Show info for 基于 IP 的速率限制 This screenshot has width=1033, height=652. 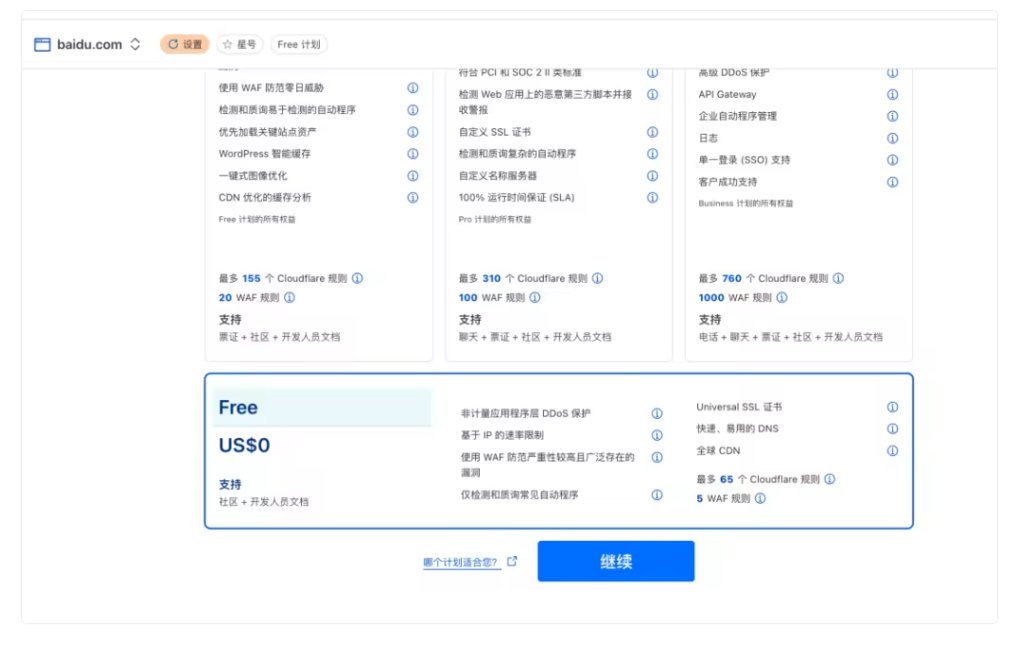click(657, 435)
